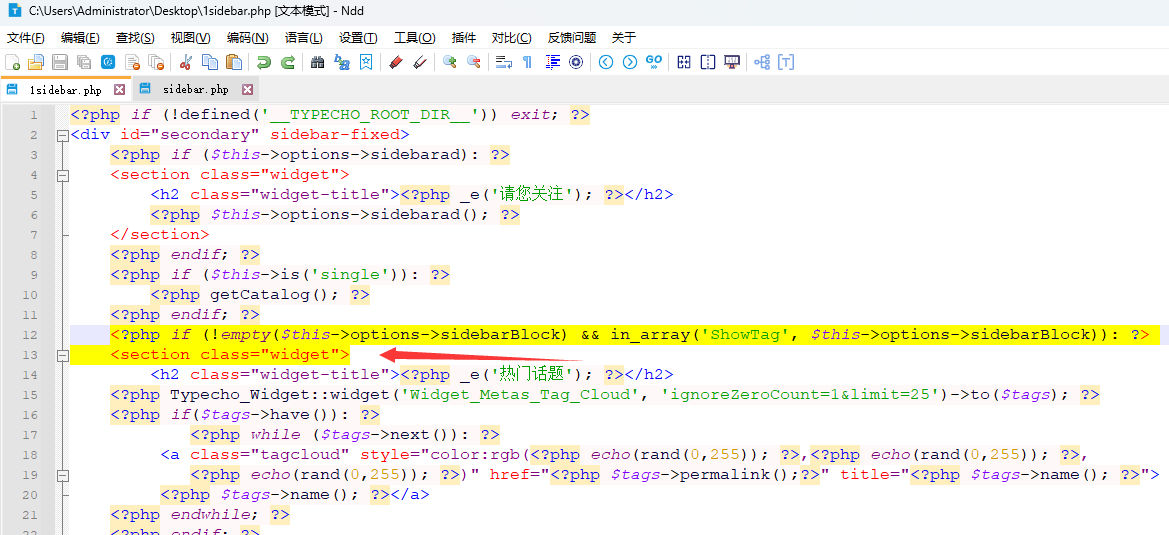Click the Copy icon in toolbar
Screen dimensions: 1169x535
click(210, 62)
